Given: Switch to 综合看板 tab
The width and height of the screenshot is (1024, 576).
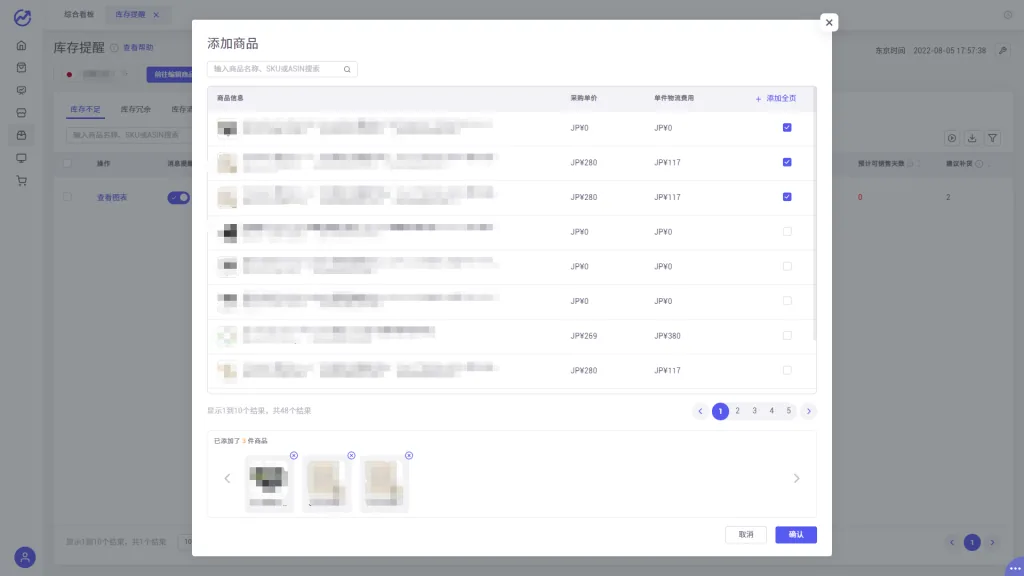Looking at the screenshot, I should tap(79, 14).
